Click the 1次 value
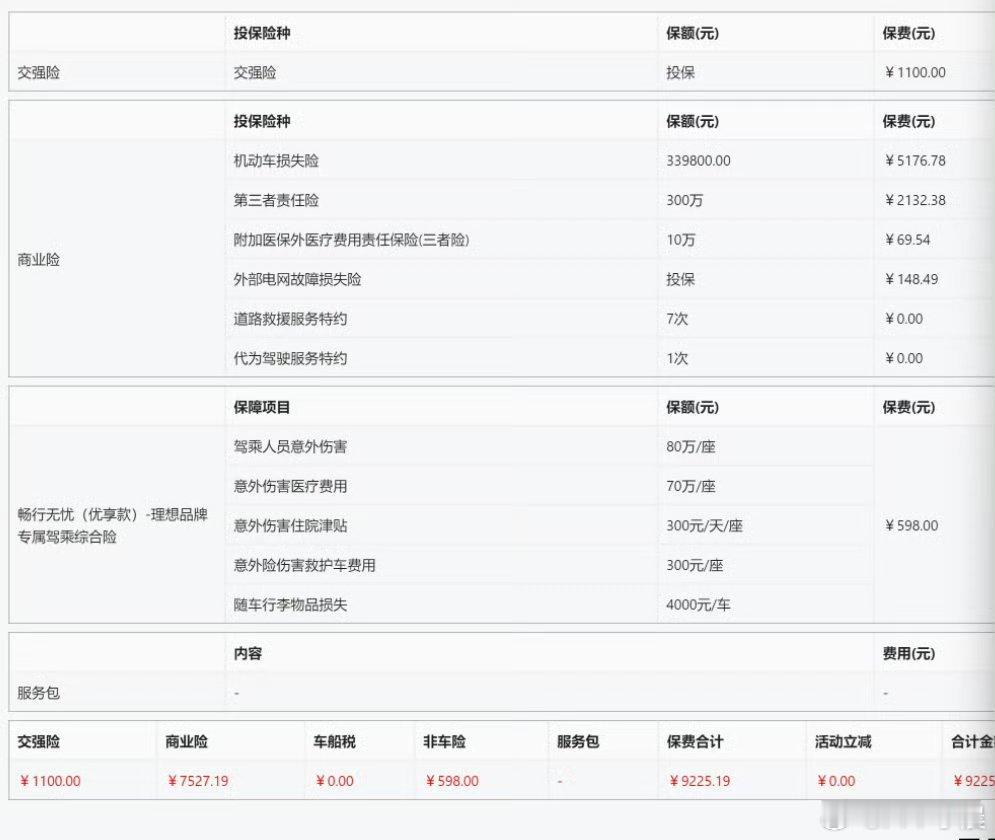The width and height of the screenshot is (995, 840). click(x=676, y=358)
